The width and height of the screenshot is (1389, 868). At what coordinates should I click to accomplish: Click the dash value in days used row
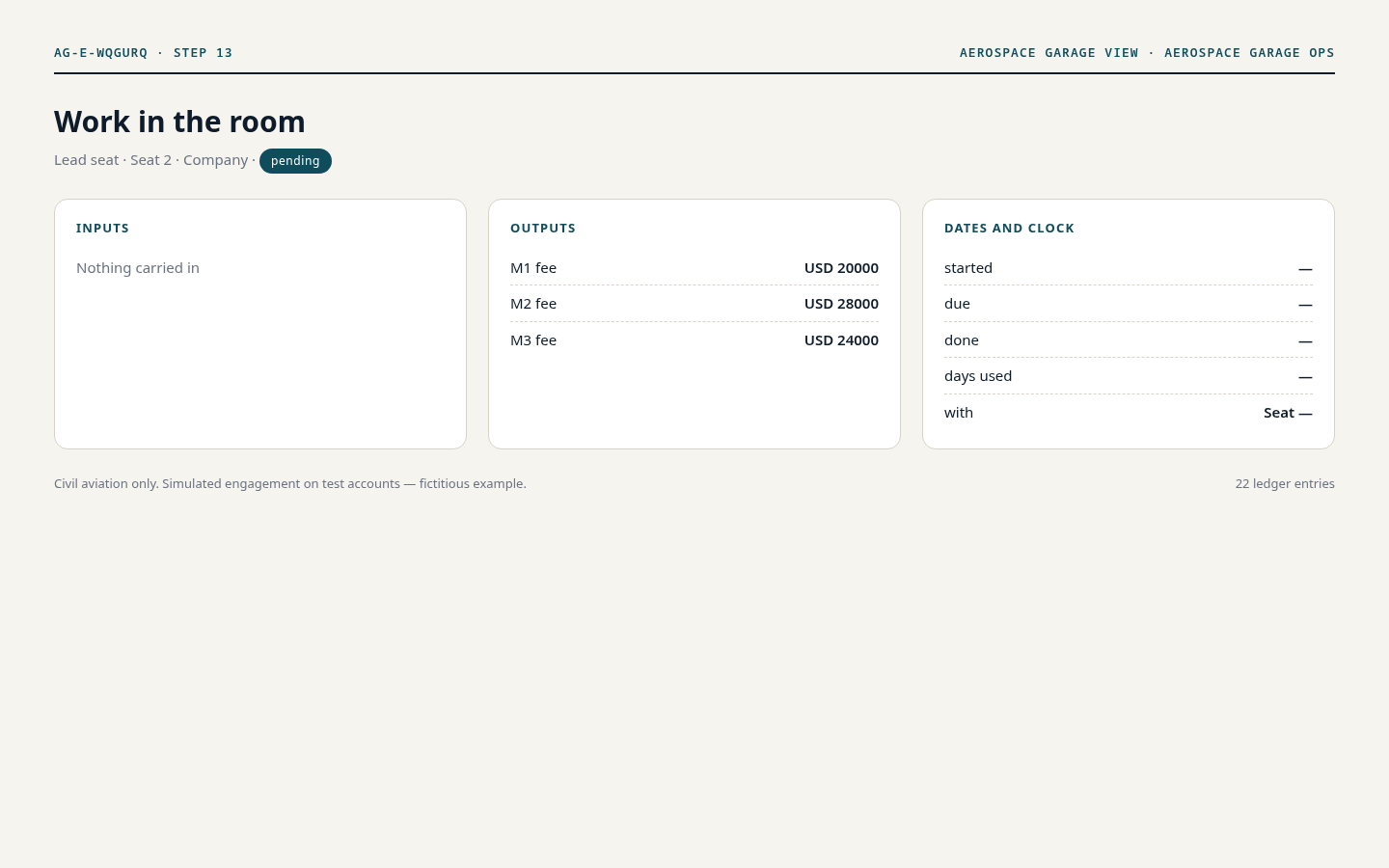pyautogui.click(x=1305, y=377)
